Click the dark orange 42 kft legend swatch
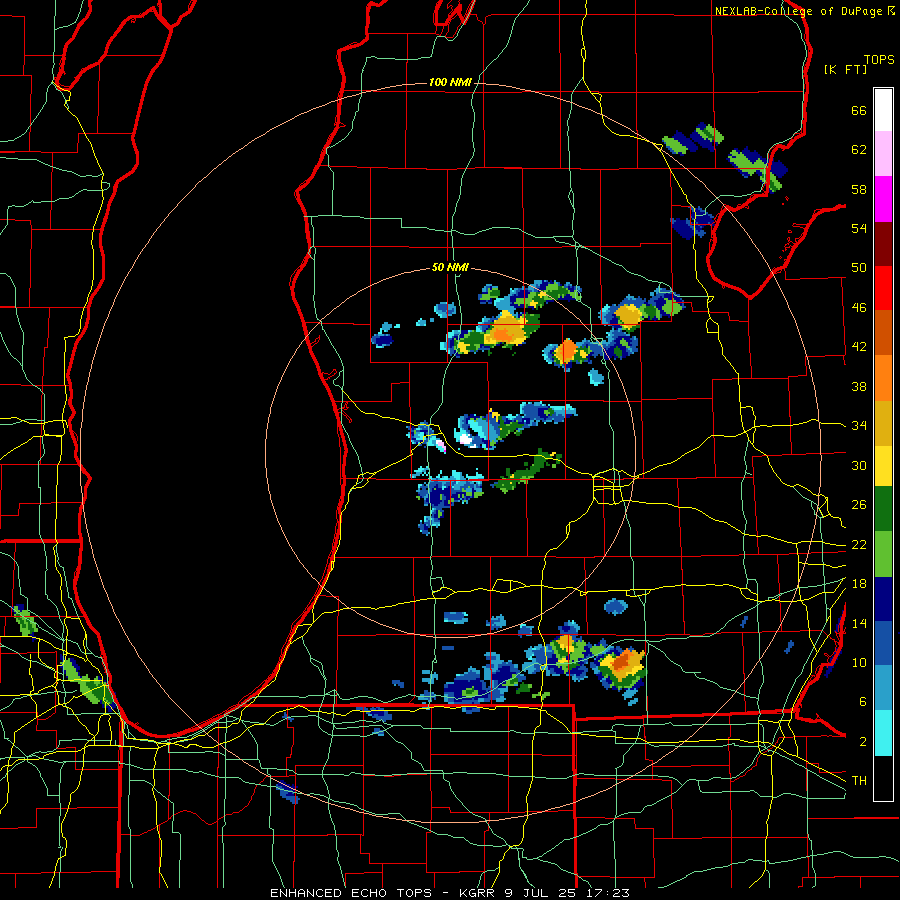Screen dimensions: 900x900 tap(883, 332)
